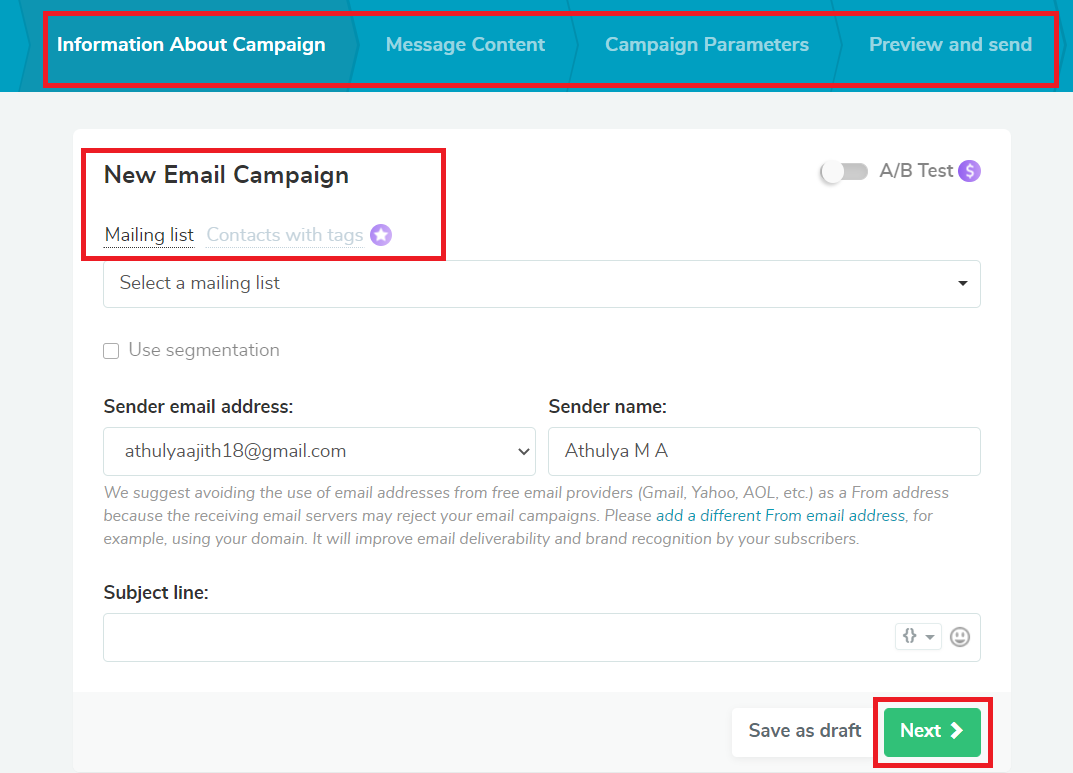The image size is (1073, 773).
Task: Click into the Sender name field
Action: 764,452
